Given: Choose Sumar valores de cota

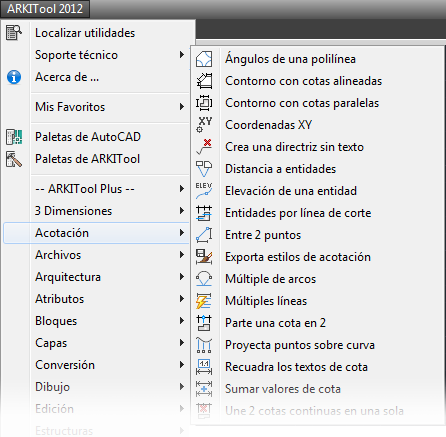Looking at the screenshot, I should click(x=283, y=389).
